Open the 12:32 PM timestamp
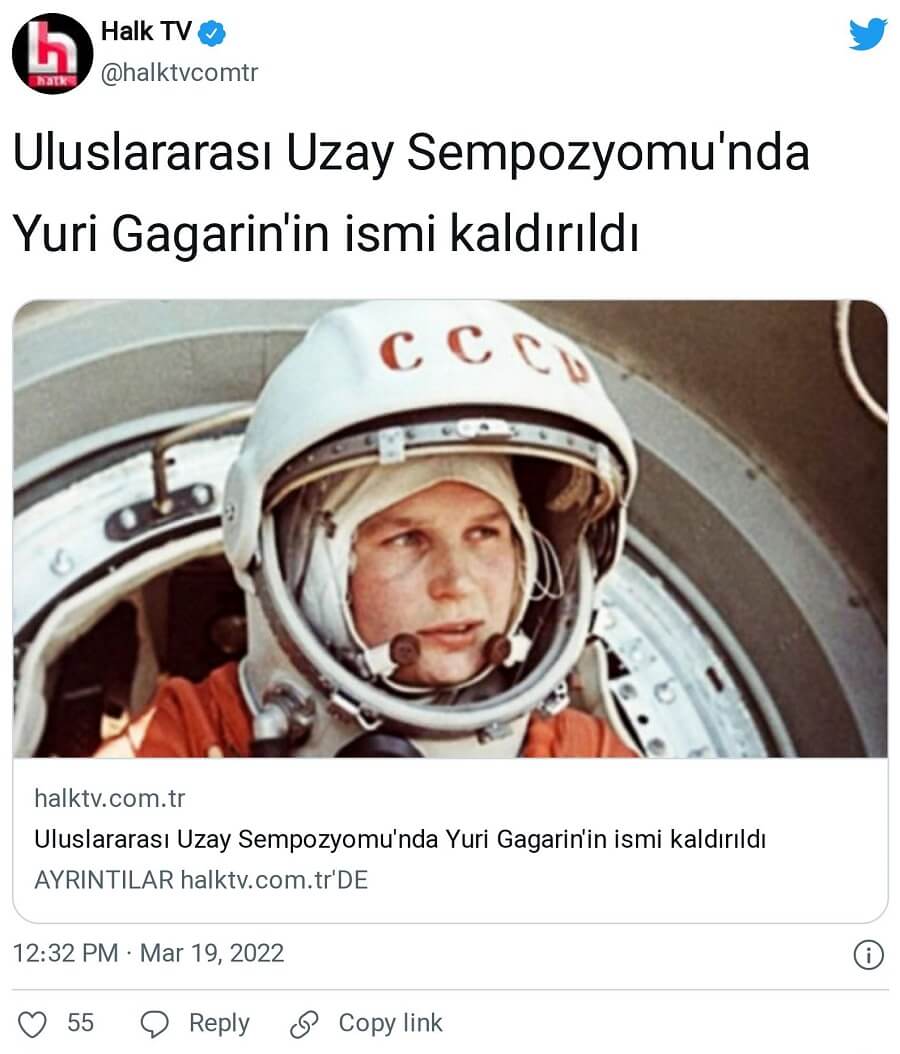This screenshot has height=1054, width=900. pos(65,953)
